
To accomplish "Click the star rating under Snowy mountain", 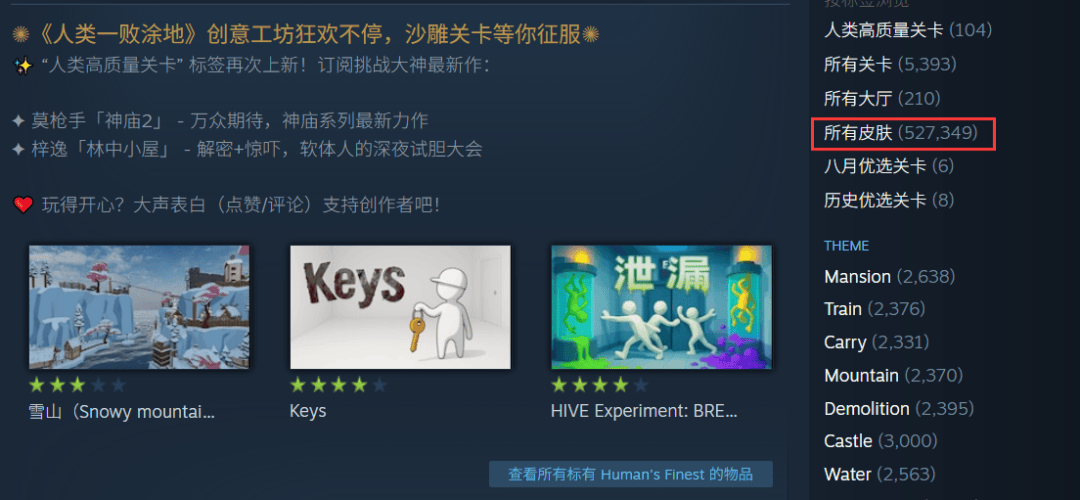I will (x=77, y=384).
